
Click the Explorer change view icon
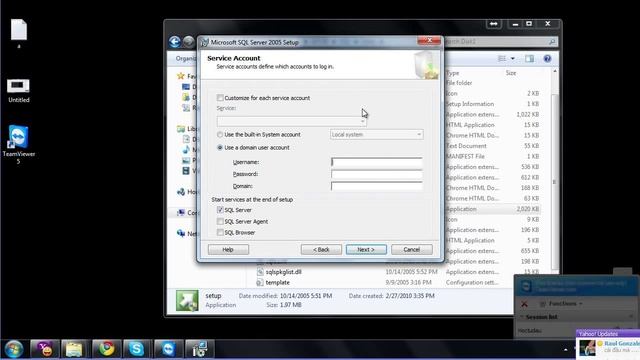coord(502,59)
